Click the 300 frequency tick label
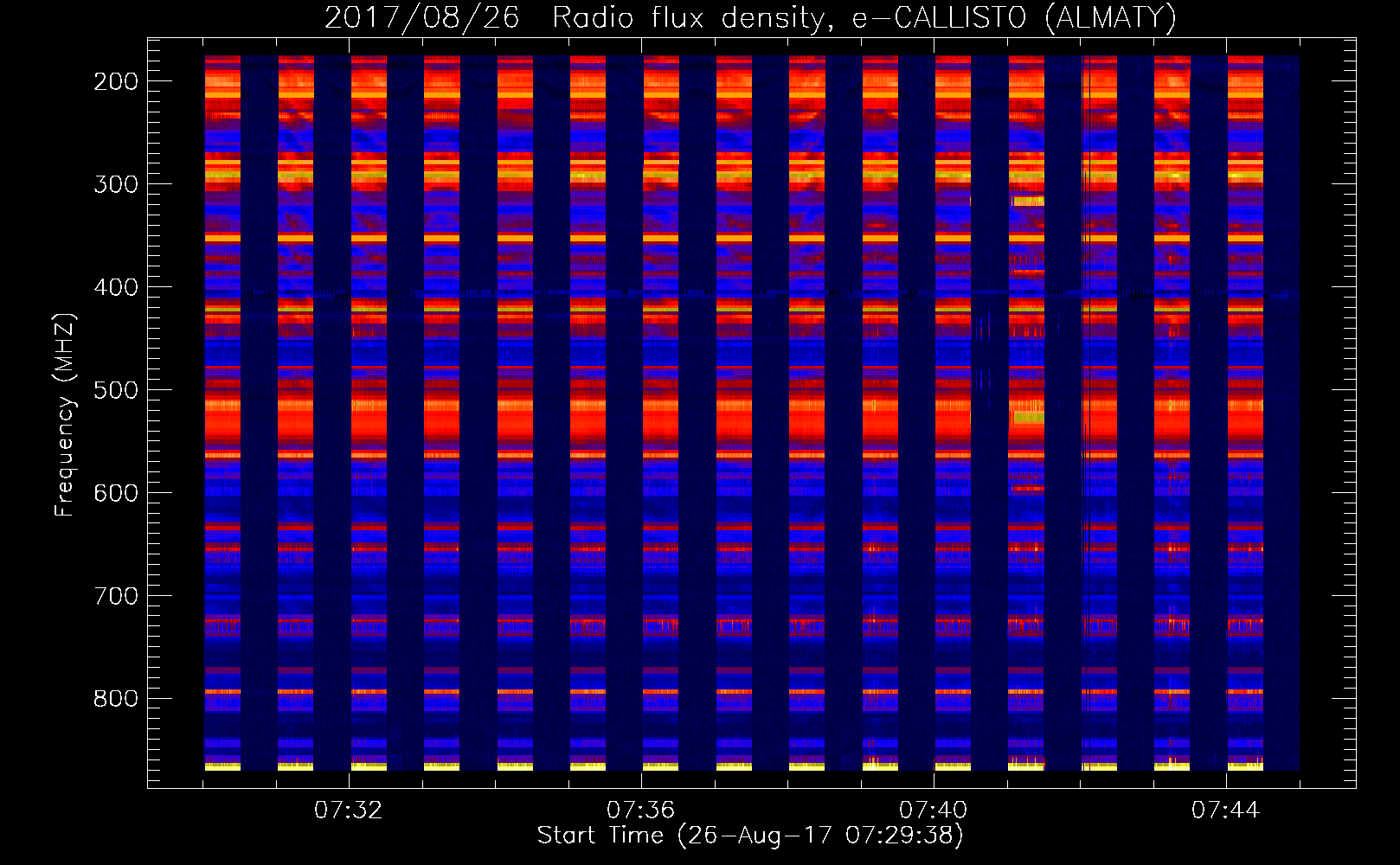The height and width of the screenshot is (865, 1400). click(x=116, y=184)
